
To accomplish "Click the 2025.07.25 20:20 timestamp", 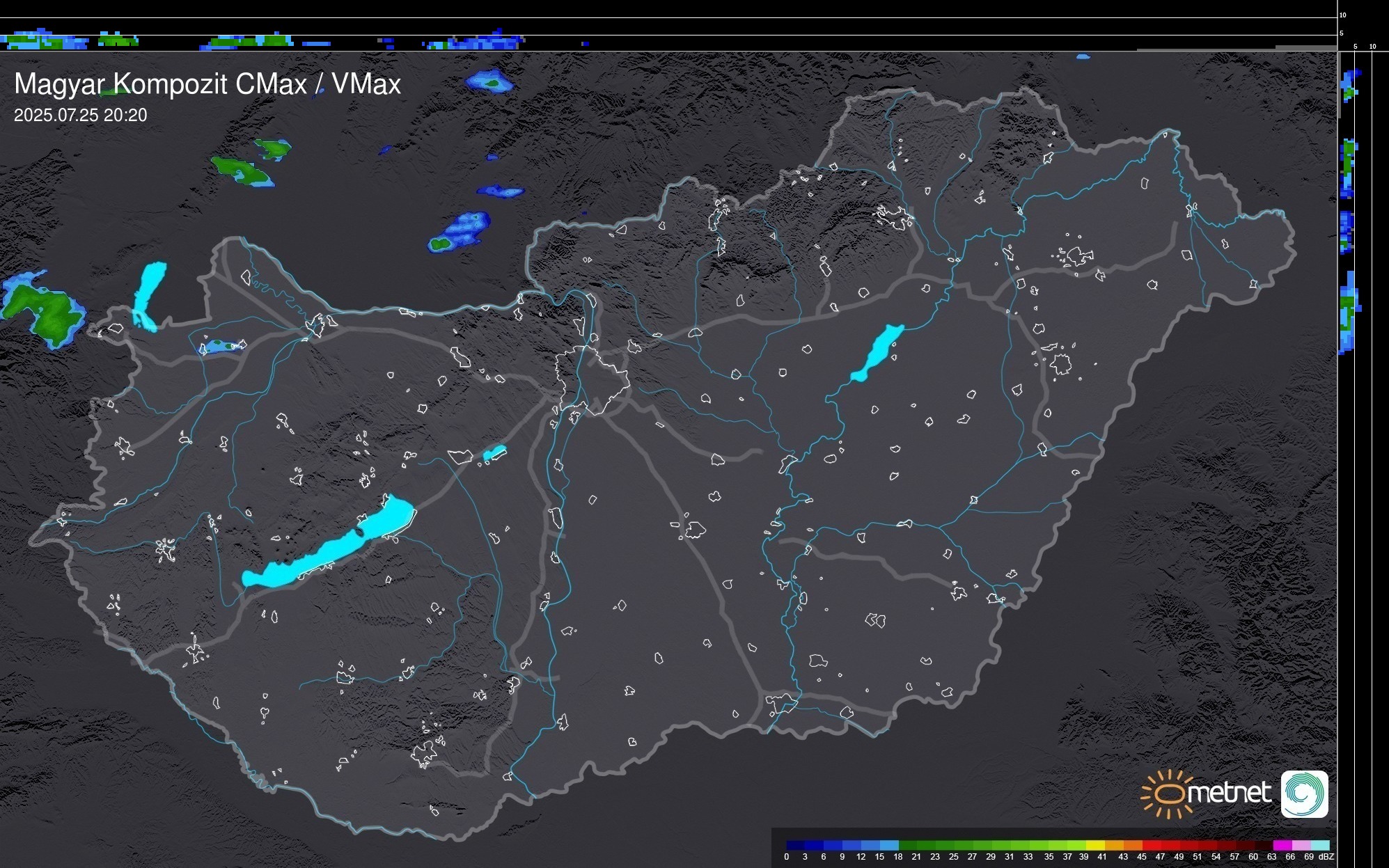I will click(81, 116).
